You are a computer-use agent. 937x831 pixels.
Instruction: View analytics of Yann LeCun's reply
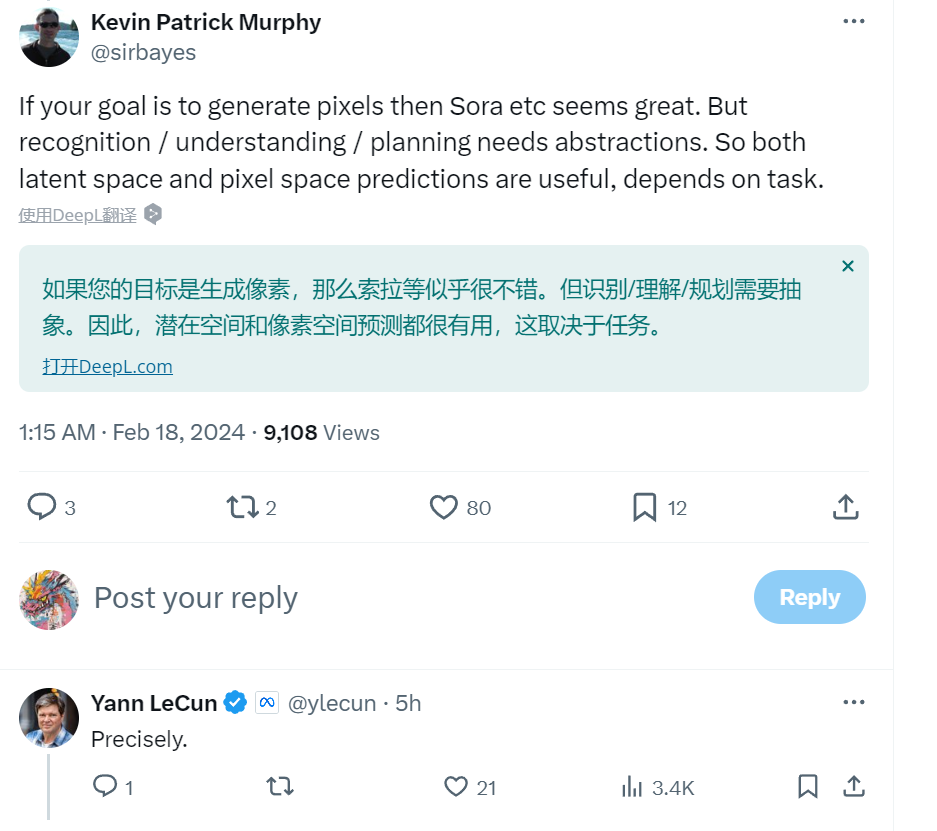(632, 787)
